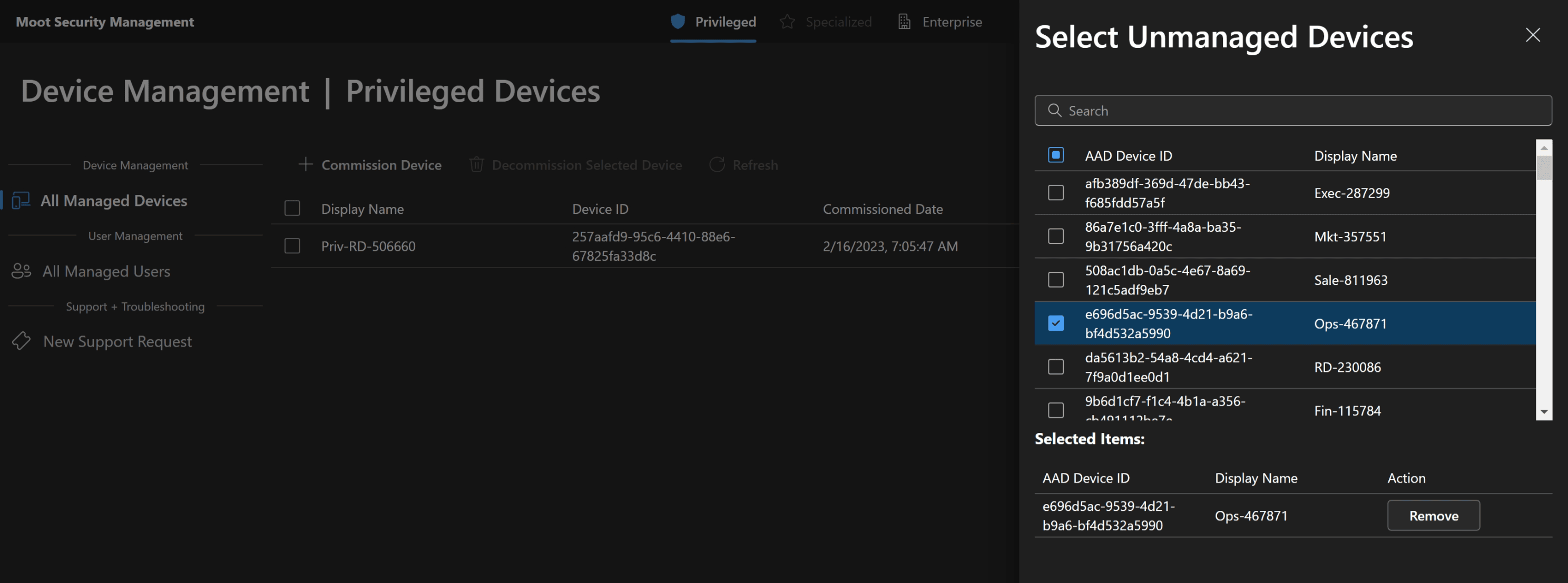Check the Fin-115784 device checkbox
Viewport: 1568px width, 583px height.
point(1055,410)
